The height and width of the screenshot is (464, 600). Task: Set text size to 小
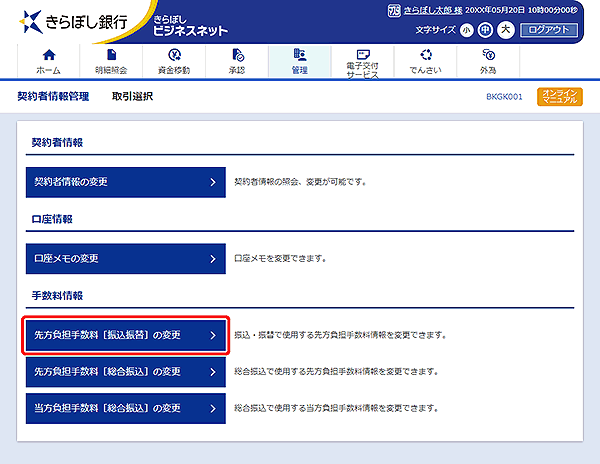point(466,30)
